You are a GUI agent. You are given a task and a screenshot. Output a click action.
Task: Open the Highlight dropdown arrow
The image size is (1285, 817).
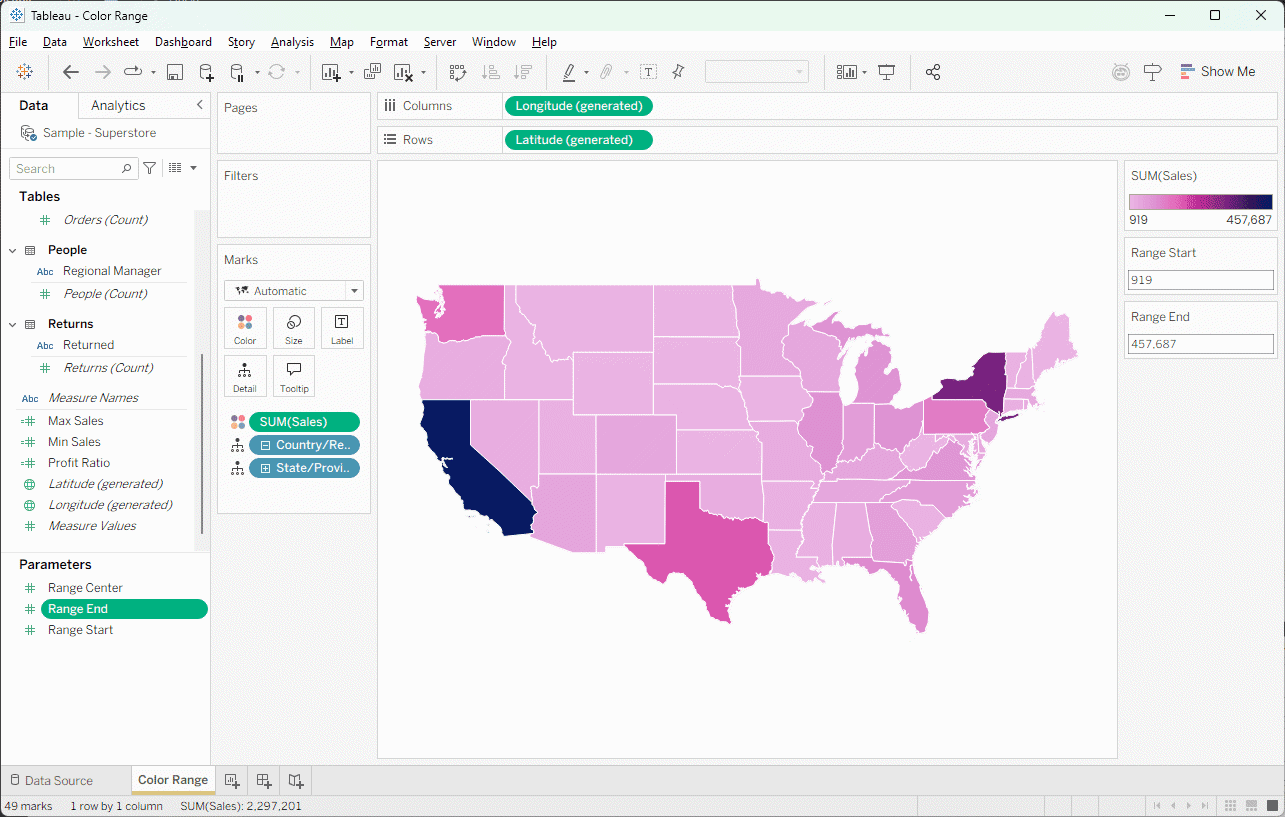pyautogui.click(x=586, y=72)
